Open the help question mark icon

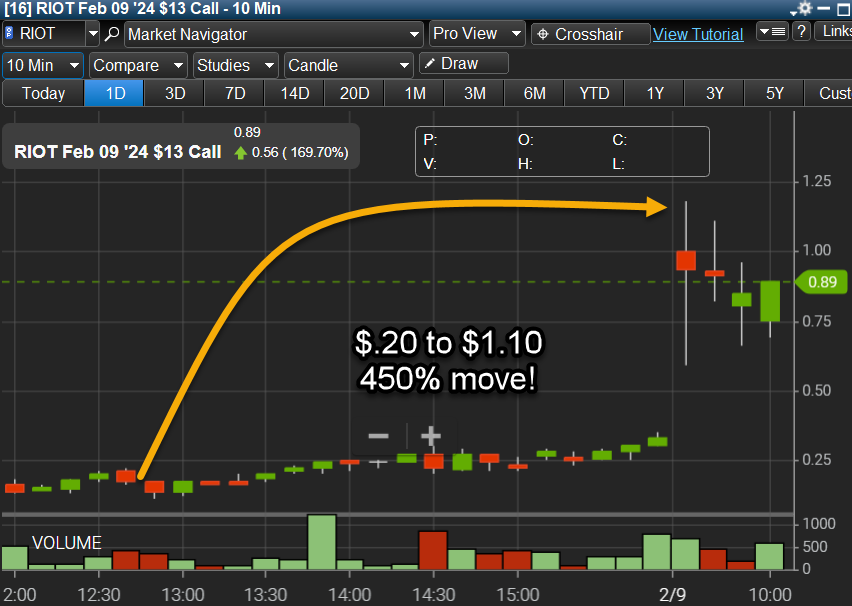pos(801,32)
